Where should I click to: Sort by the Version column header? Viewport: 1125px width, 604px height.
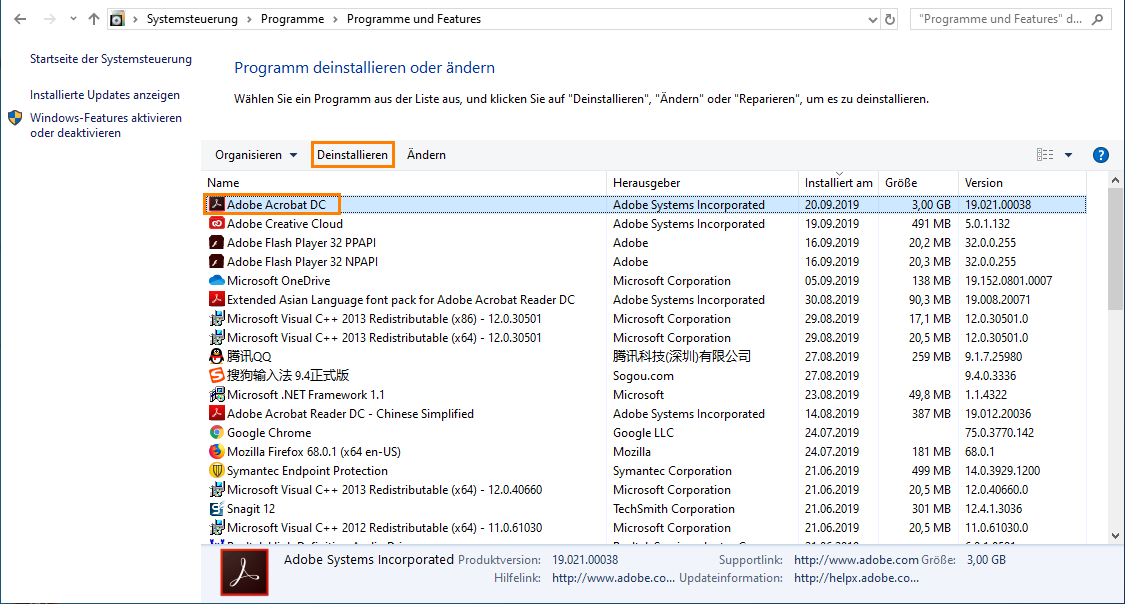click(1022, 183)
